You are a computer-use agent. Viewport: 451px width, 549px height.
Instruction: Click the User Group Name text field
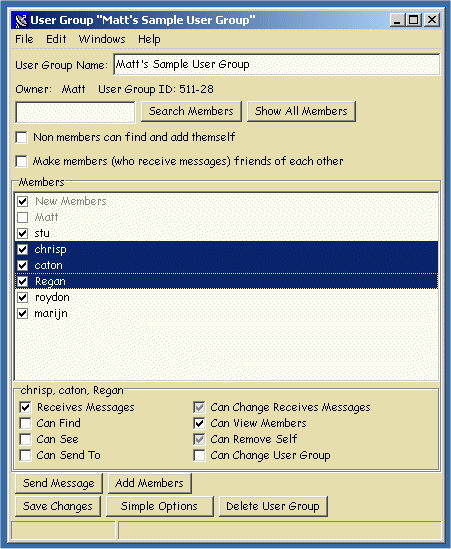[277, 64]
